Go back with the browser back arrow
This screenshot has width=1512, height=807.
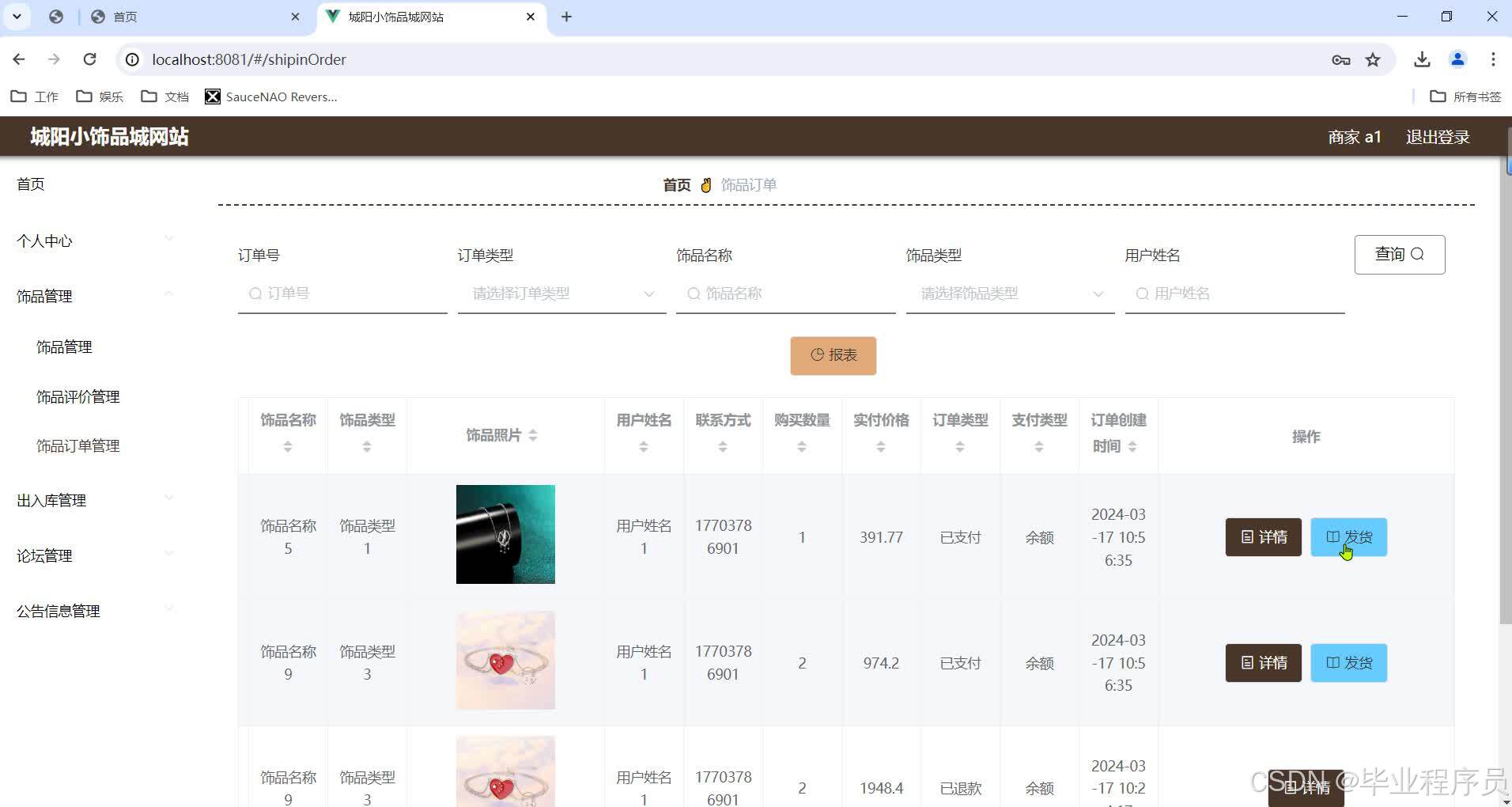pos(19,59)
